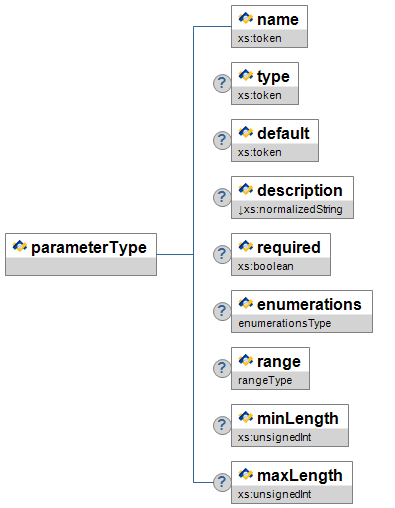Click the default element icon
The image size is (395, 508).
click(246, 132)
